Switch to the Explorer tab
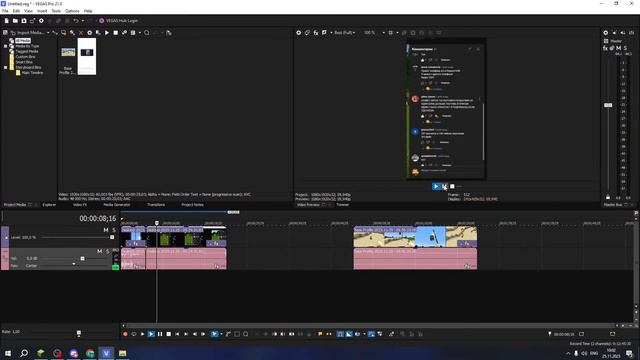 (x=49, y=204)
